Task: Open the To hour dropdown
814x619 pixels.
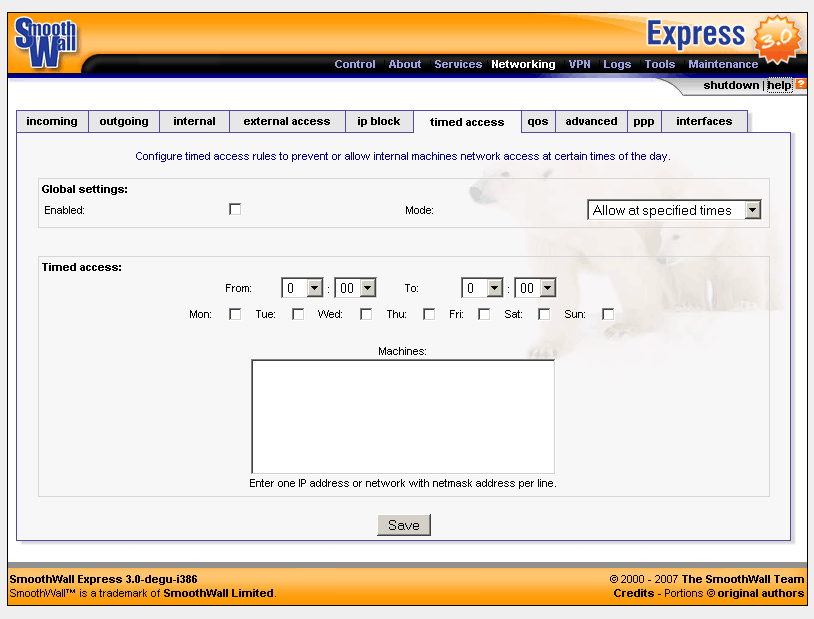Action: pos(482,288)
